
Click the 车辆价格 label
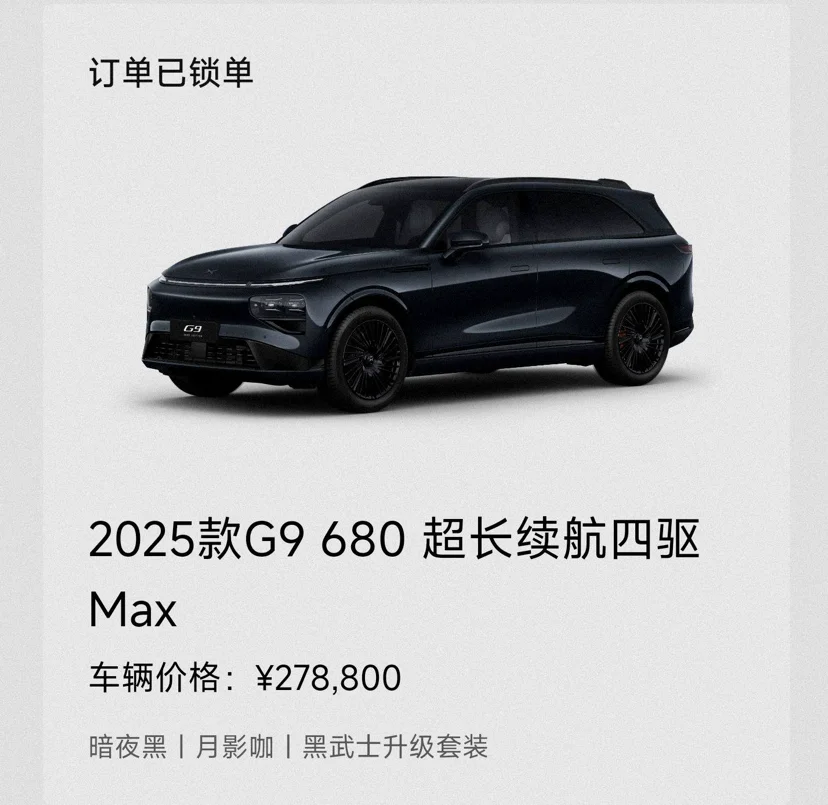tap(154, 678)
